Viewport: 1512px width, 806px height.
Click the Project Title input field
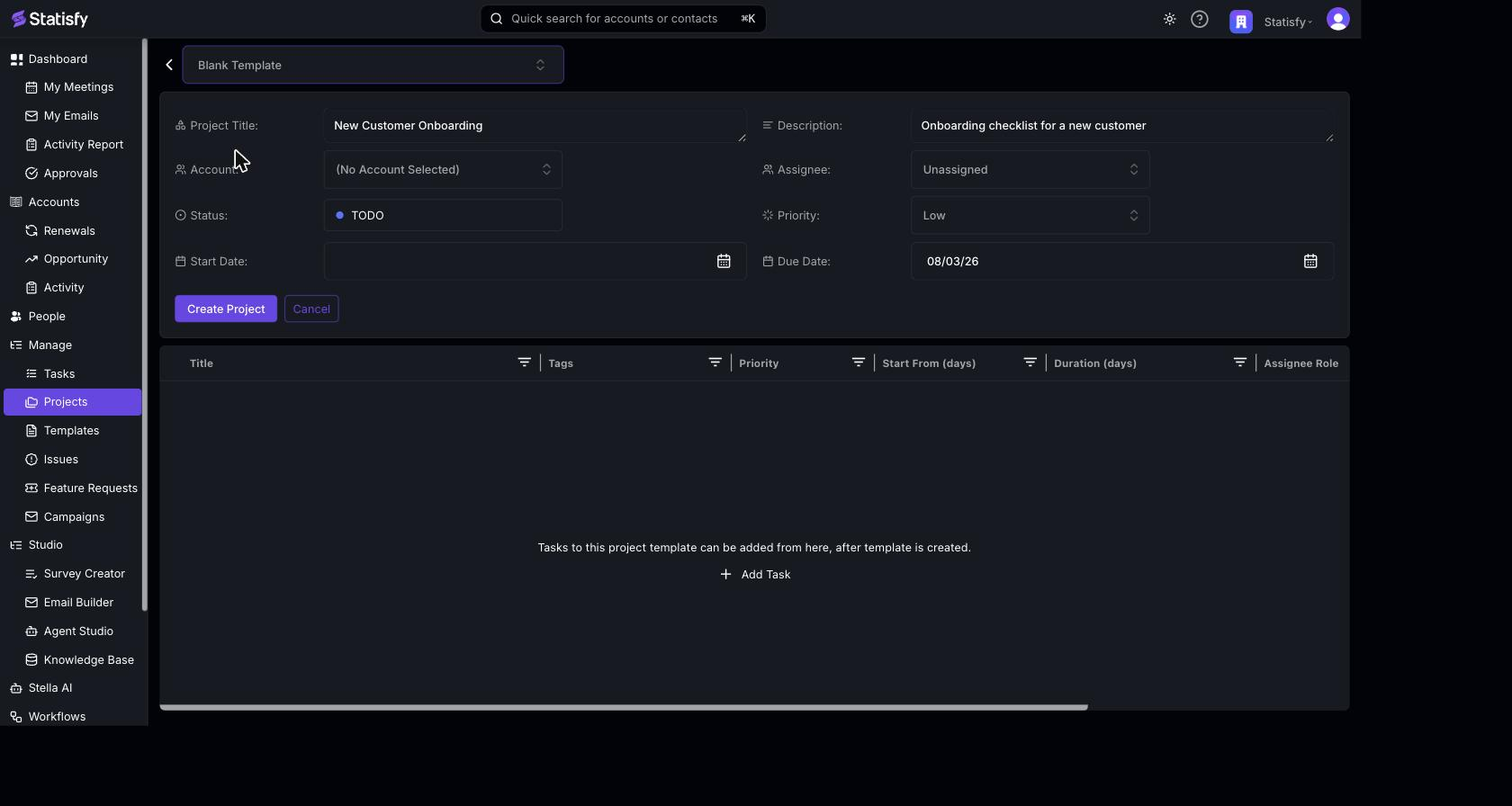click(535, 126)
